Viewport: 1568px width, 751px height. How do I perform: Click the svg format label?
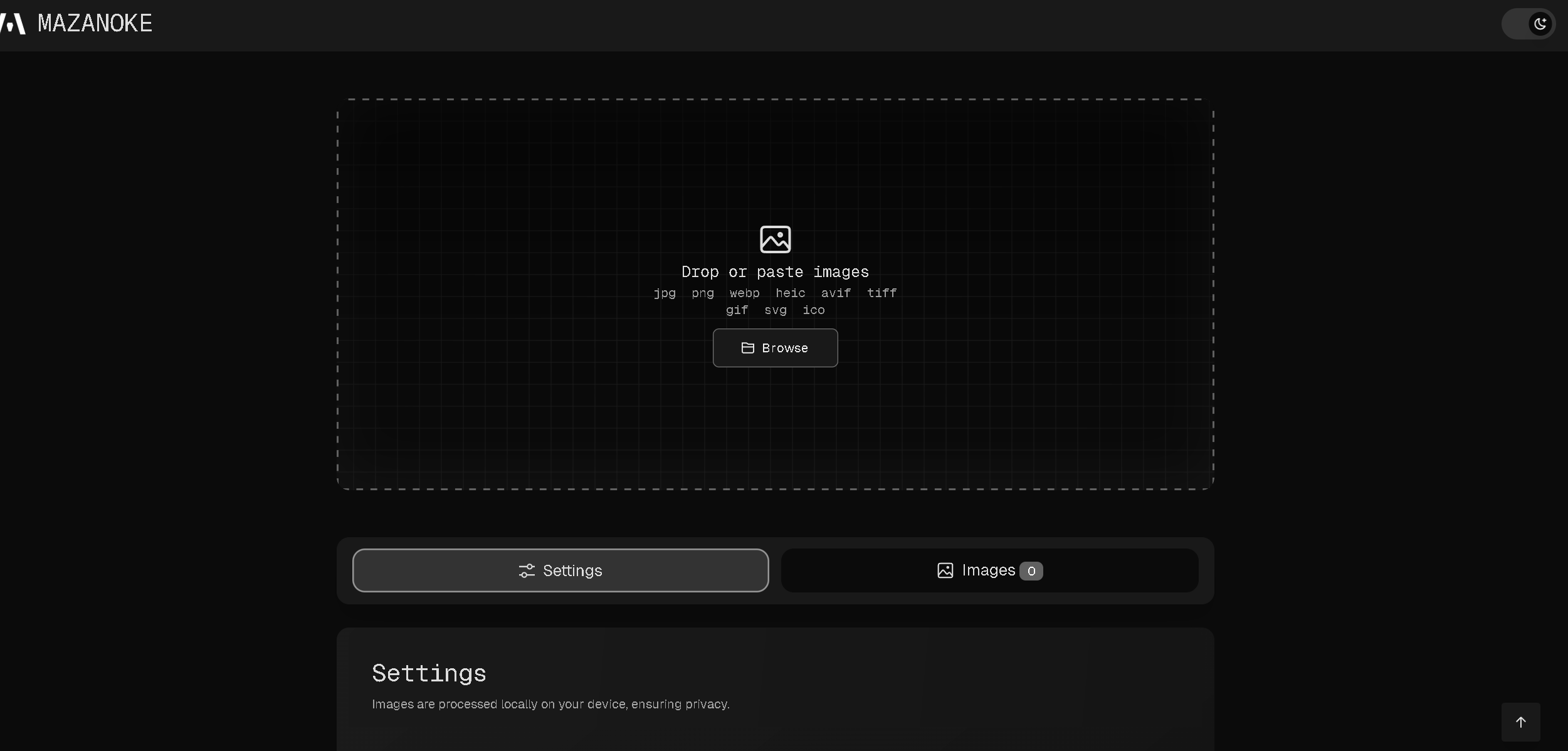click(775, 310)
